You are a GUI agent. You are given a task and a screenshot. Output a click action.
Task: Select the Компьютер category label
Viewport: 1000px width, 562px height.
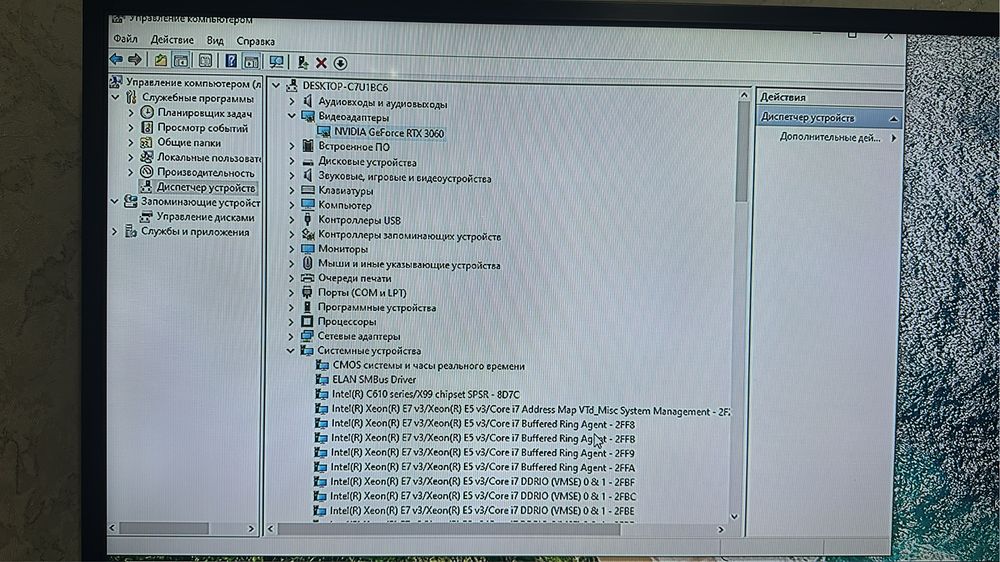[344, 205]
